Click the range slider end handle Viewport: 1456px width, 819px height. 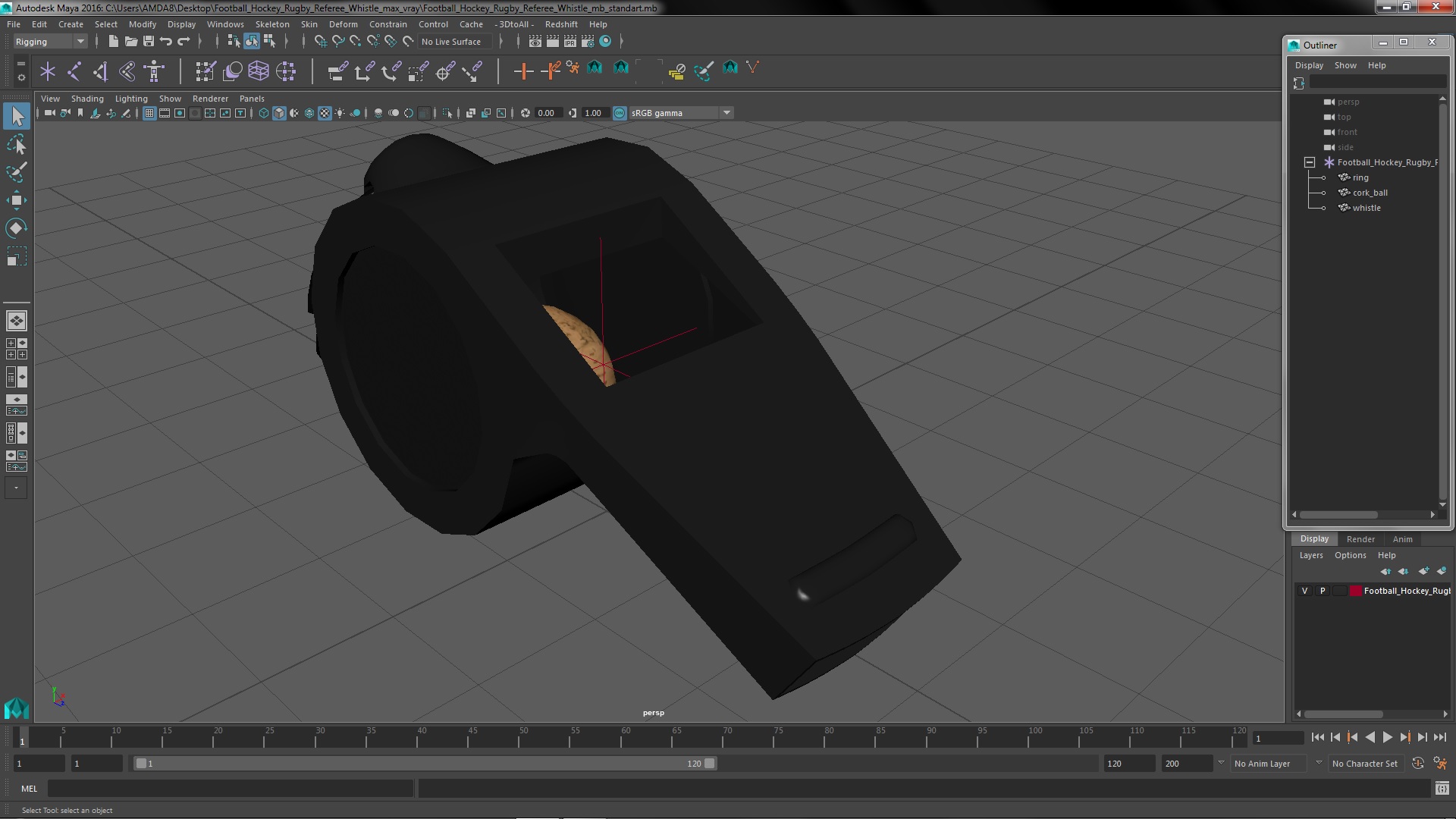[710, 764]
